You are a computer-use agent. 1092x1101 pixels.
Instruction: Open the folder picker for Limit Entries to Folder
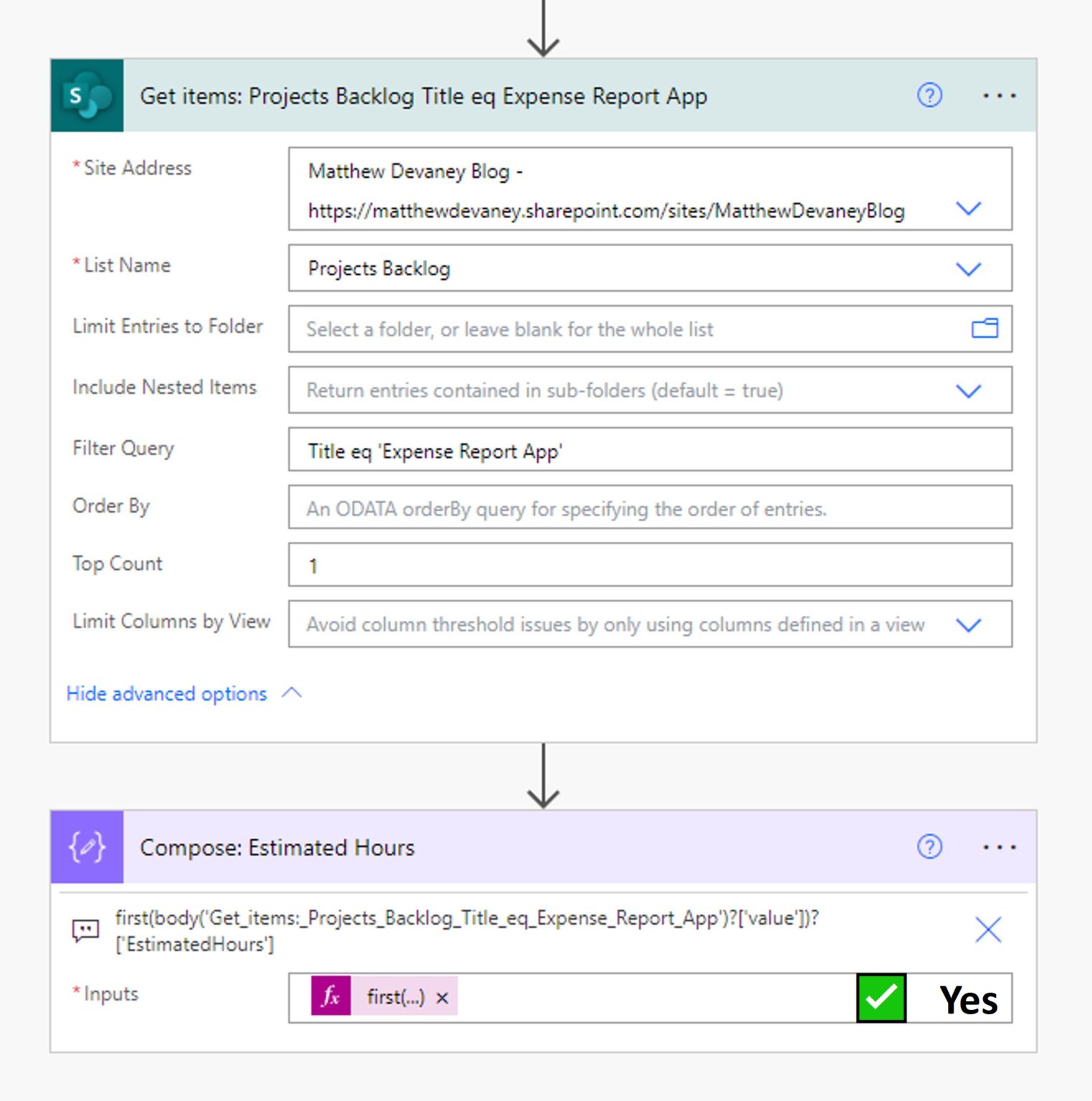tap(985, 328)
